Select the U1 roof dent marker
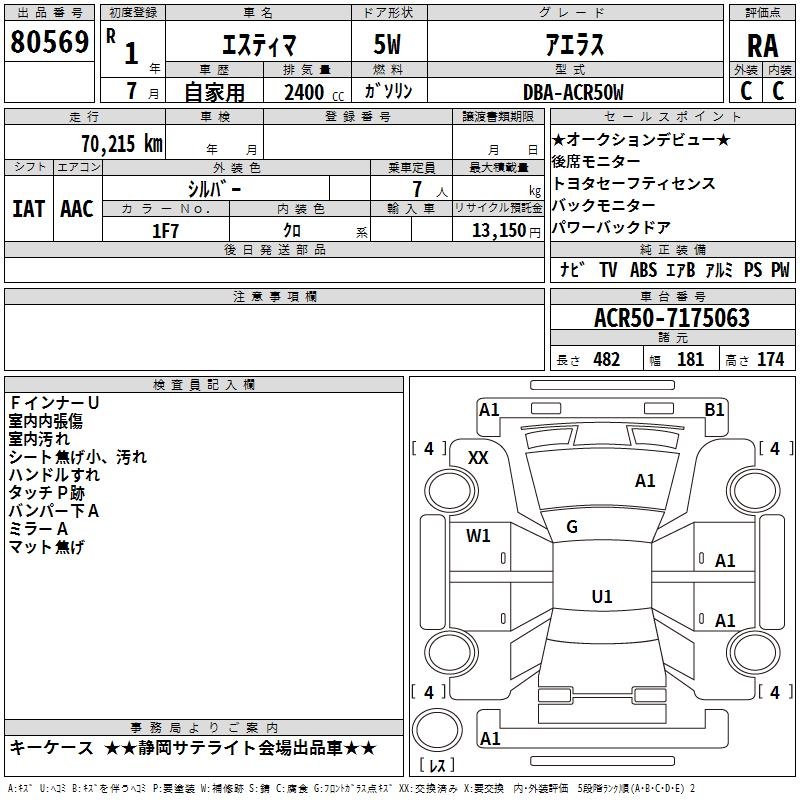This screenshot has height=800, width=800. point(601,597)
